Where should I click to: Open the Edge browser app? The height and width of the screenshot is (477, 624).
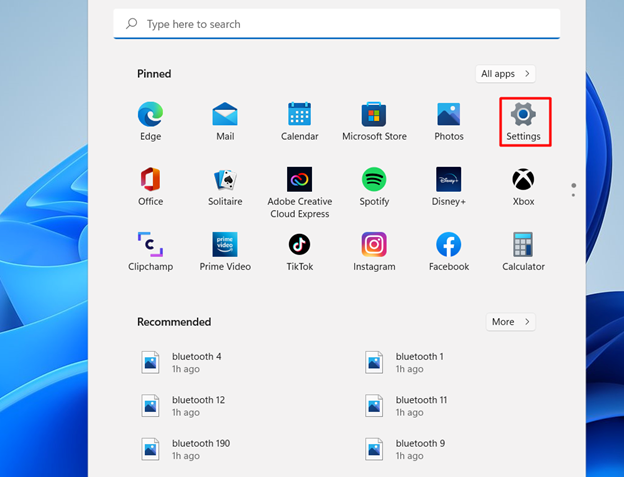[150, 115]
